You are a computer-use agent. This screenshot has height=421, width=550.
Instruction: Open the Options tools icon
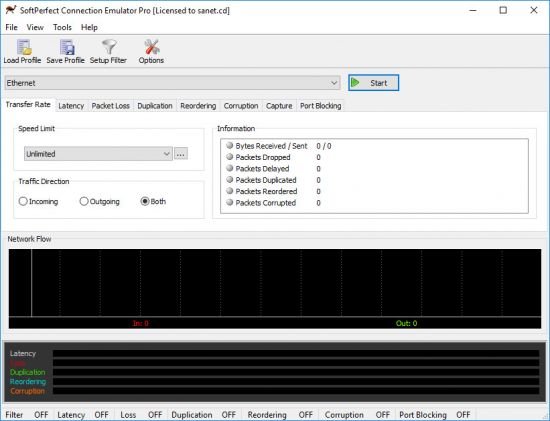point(152,47)
